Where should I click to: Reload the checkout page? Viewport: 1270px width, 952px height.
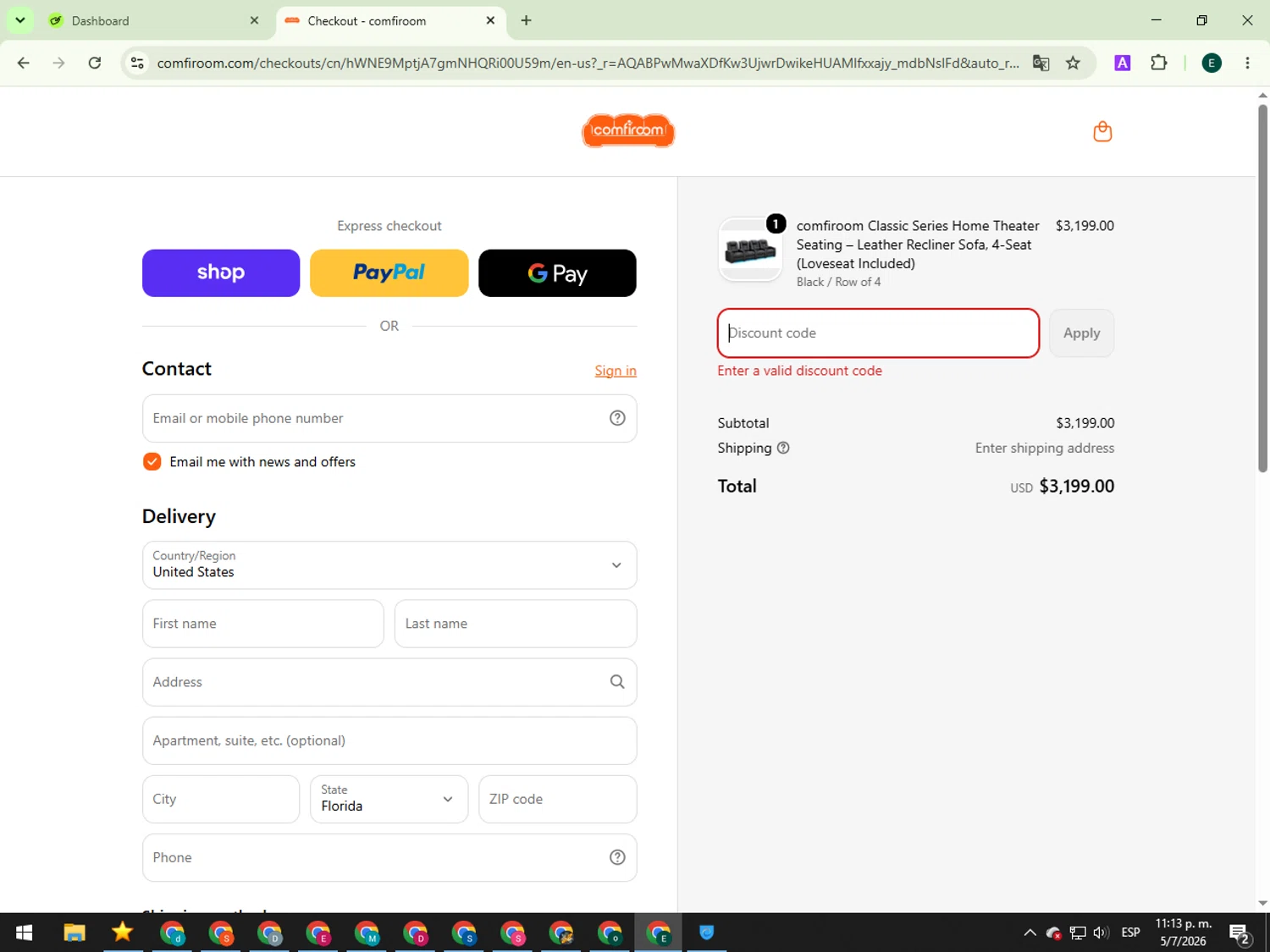[x=95, y=63]
